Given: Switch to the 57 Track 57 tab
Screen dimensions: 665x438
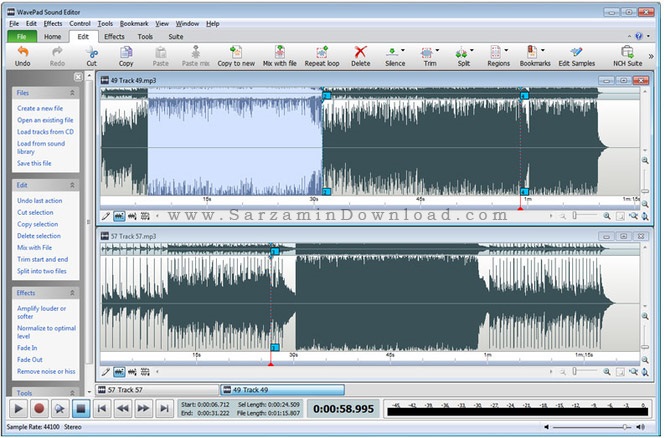Looking at the screenshot, I should tap(125, 389).
